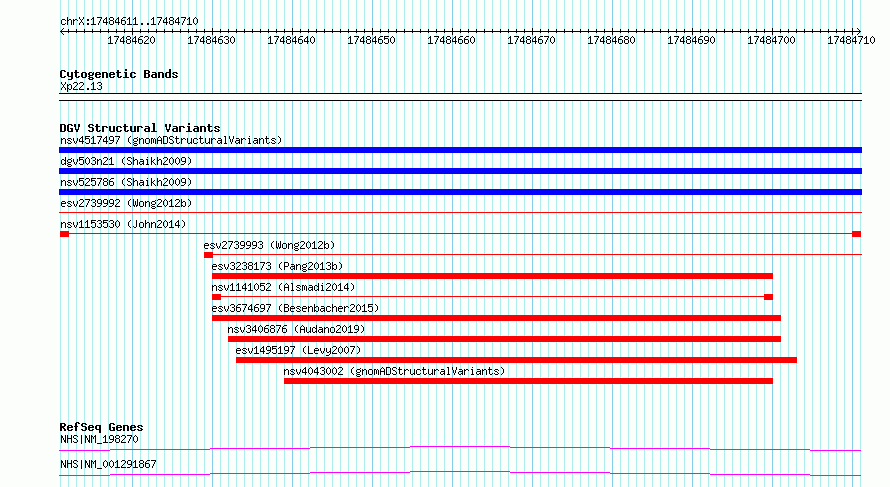
Task: Click the NHS|NM_001291867 magenta gene track
Action: [460, 473]
